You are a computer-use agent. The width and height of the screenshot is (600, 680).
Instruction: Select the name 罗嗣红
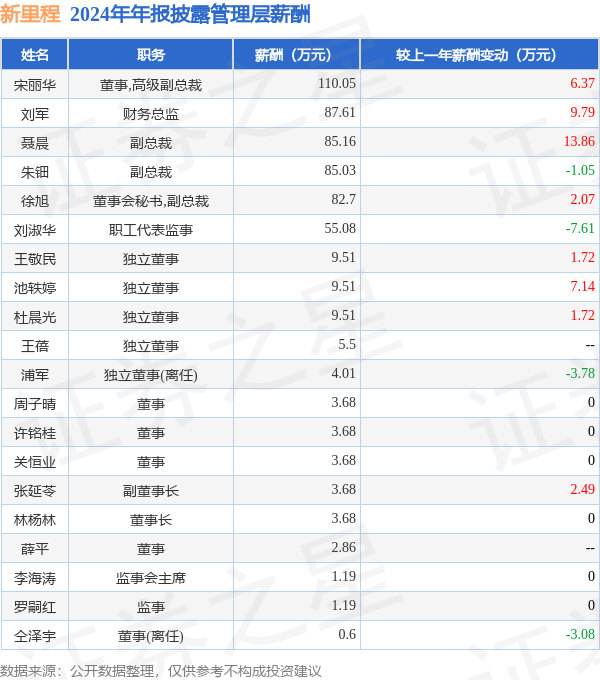pos(35,608)
